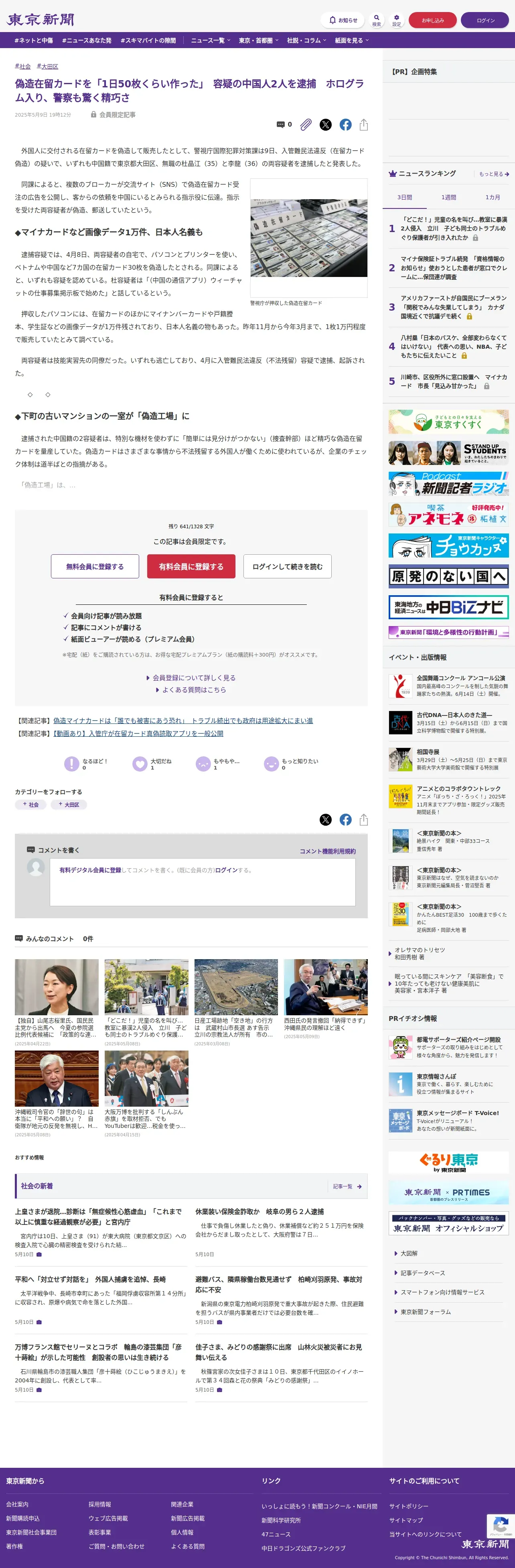Expand the 紙面を見る menu
Image resolution: width=515 pixels, height=1568 pixels.
(x=352, y=40)
